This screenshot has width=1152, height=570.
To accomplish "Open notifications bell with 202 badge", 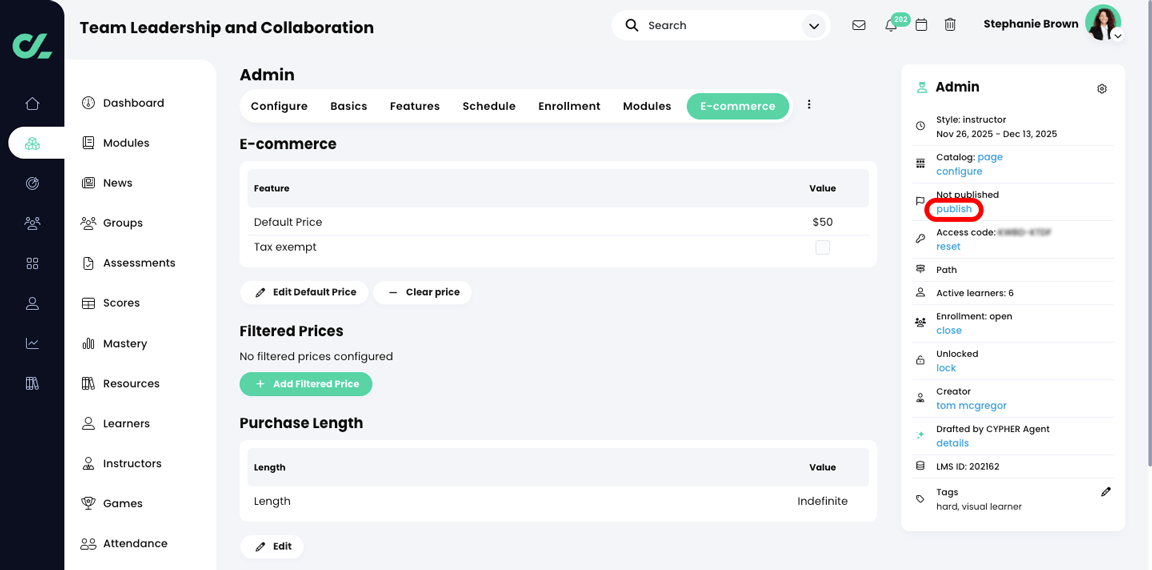I will [891, 25].
